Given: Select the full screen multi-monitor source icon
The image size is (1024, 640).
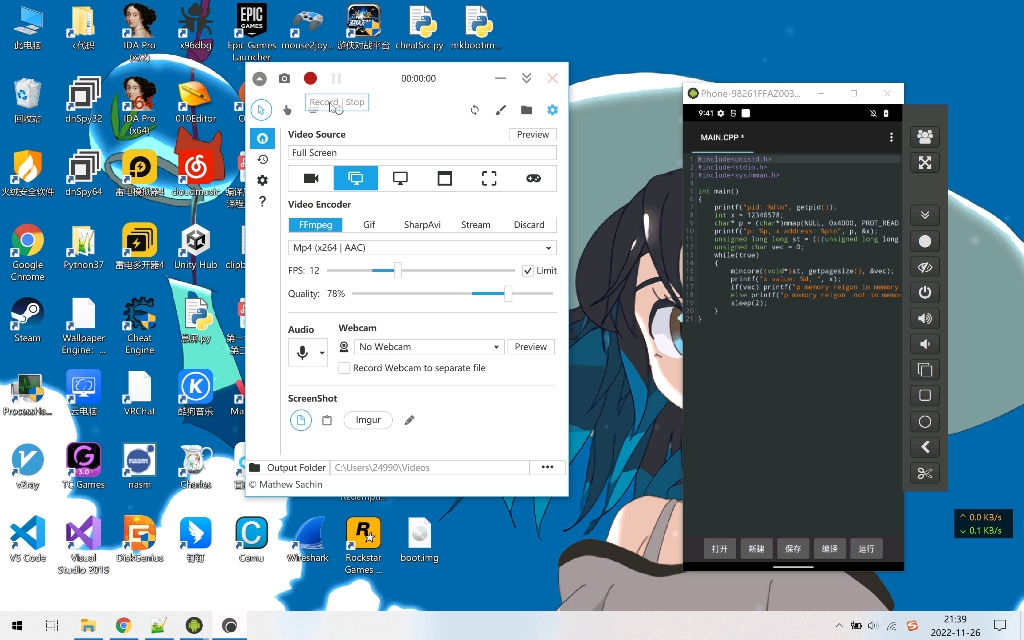Looking at the screenshot, I should 356,178.
